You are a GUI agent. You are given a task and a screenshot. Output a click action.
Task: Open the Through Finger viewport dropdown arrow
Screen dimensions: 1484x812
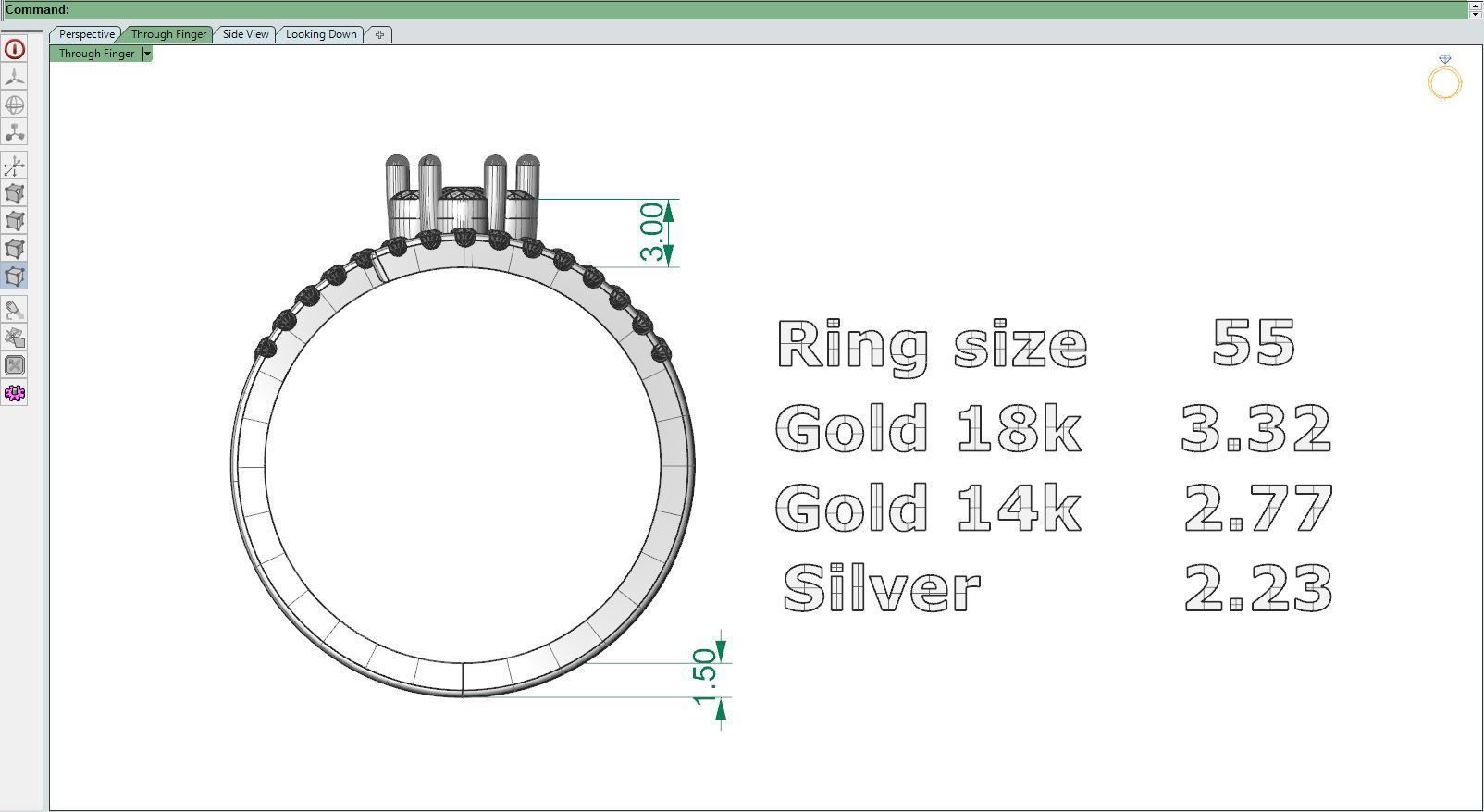146,54
